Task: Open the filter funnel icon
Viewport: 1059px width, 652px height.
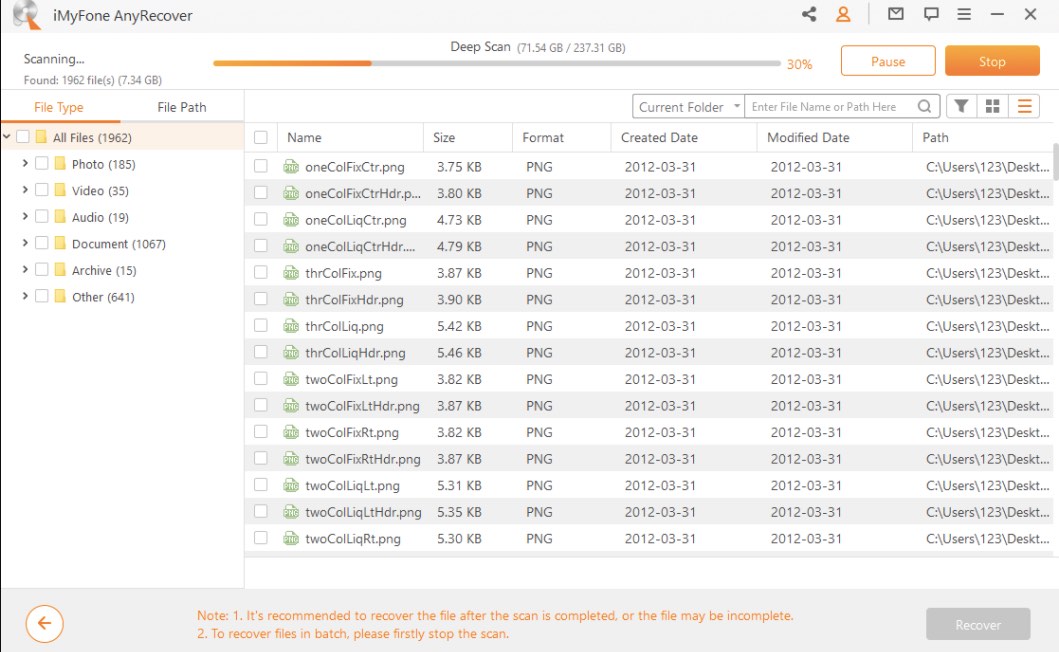Action: (x=961, y=106)
